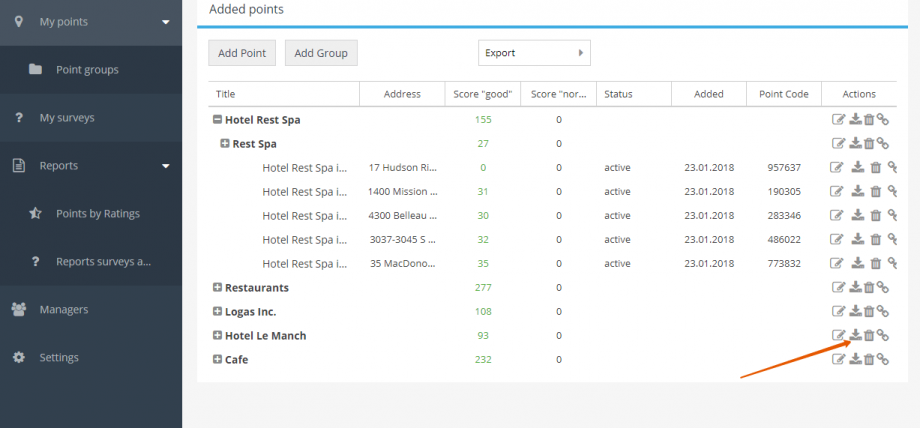Click download icon for point code 283346

(x=858, y=215)
